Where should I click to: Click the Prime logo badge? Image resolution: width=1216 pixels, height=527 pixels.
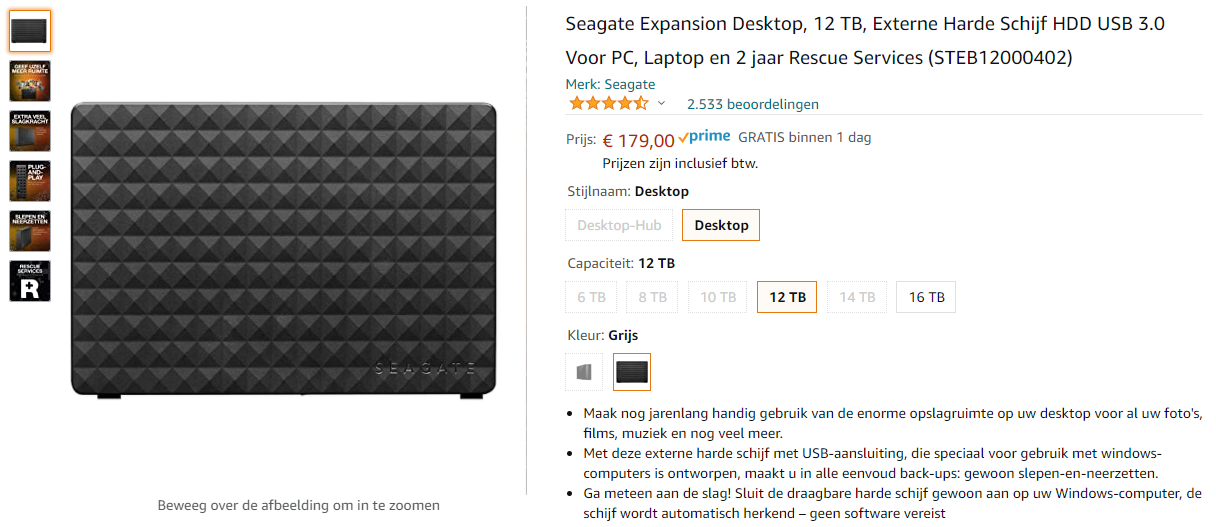click(704, 138)
